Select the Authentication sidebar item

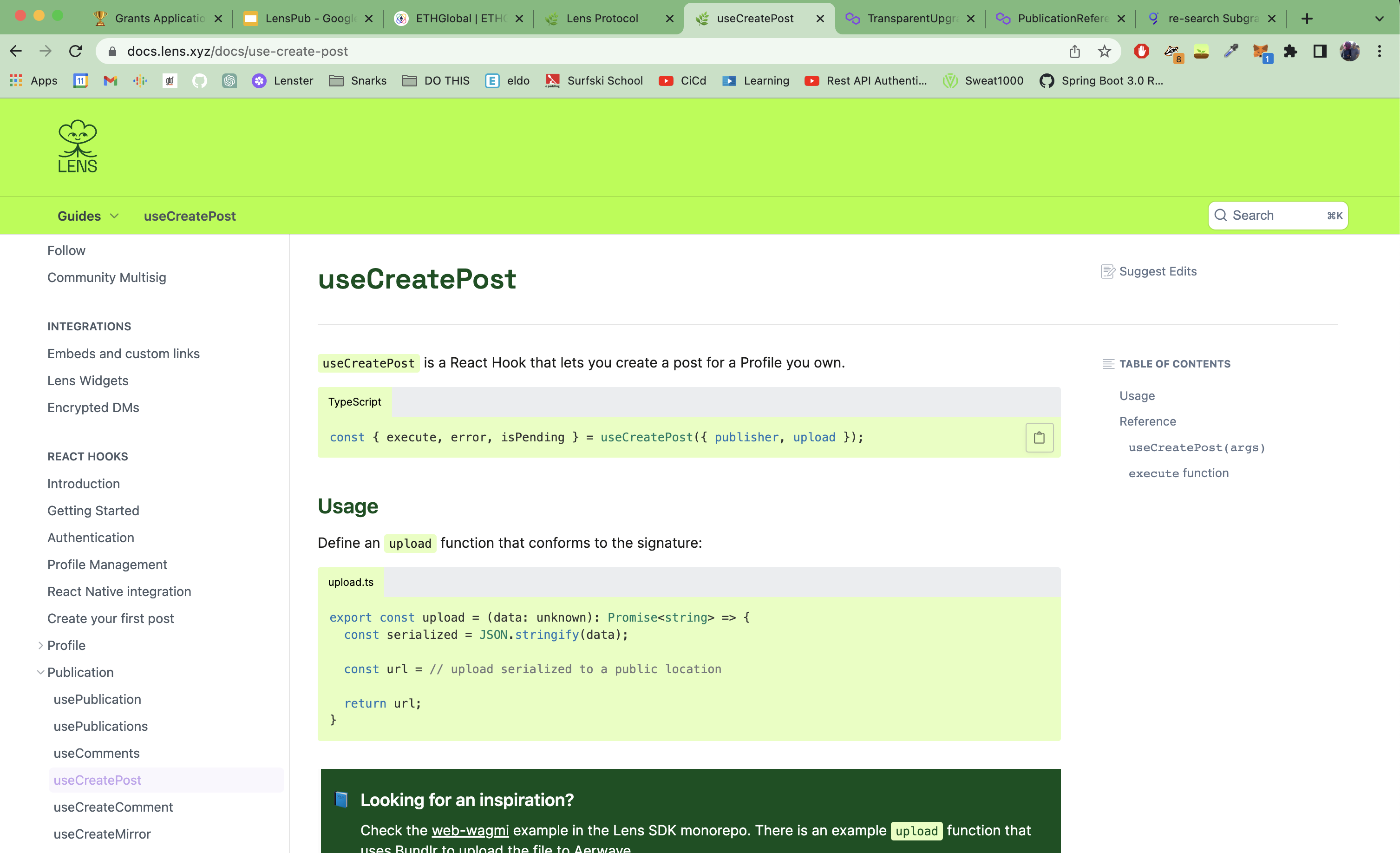(x=90, y=538)
